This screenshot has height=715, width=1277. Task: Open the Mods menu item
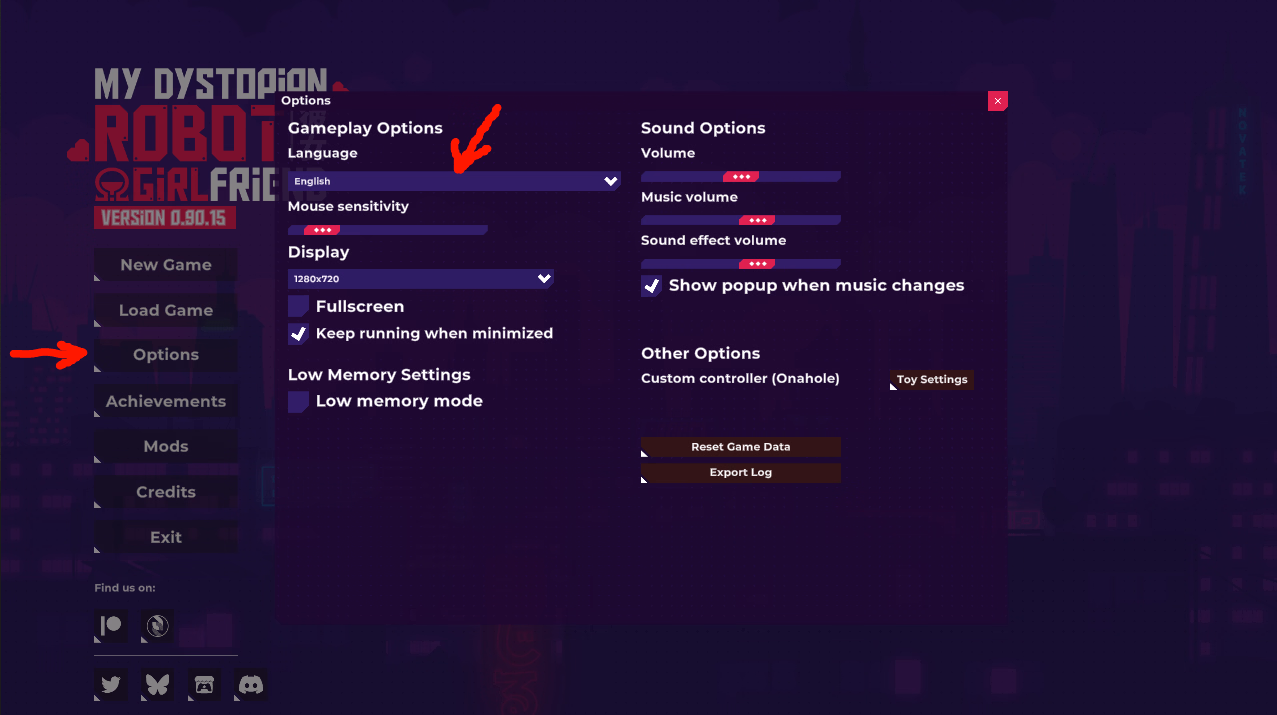(166, 447)
